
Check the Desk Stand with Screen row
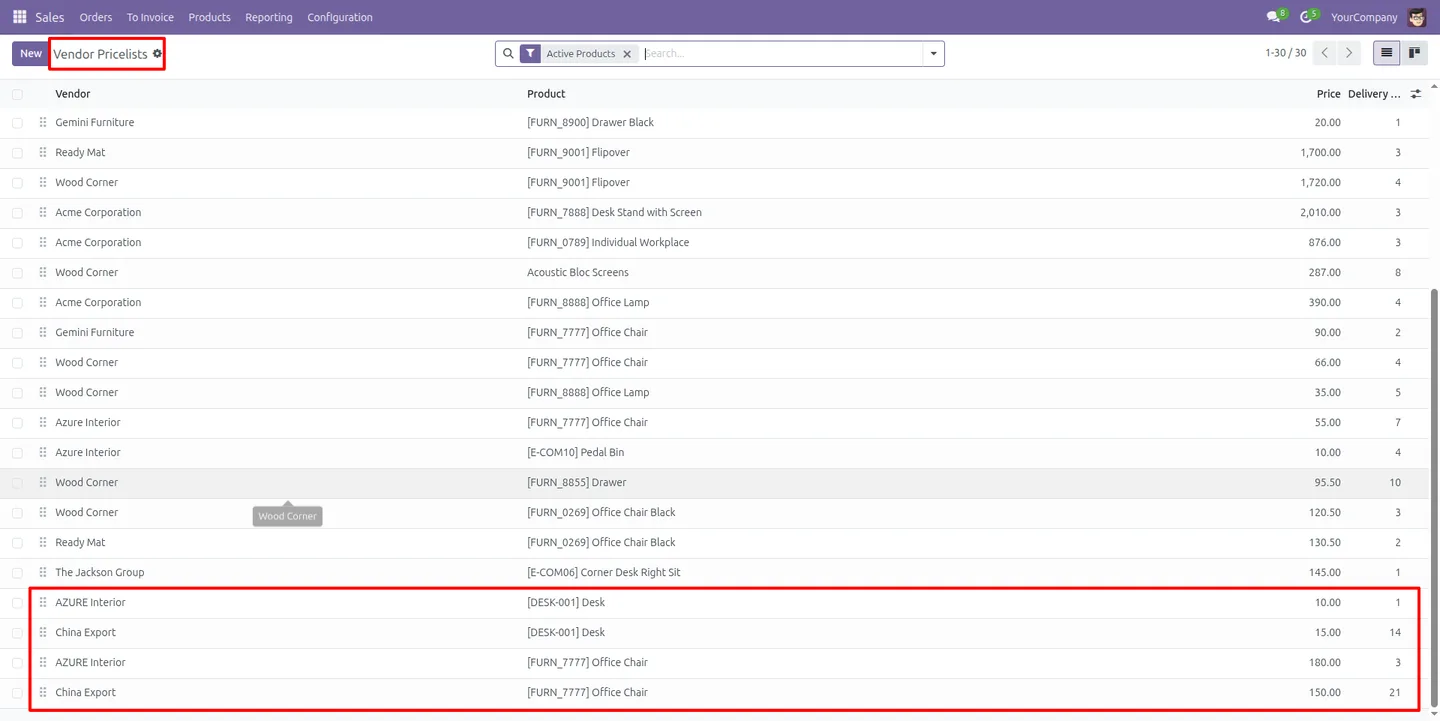[17, 213]
